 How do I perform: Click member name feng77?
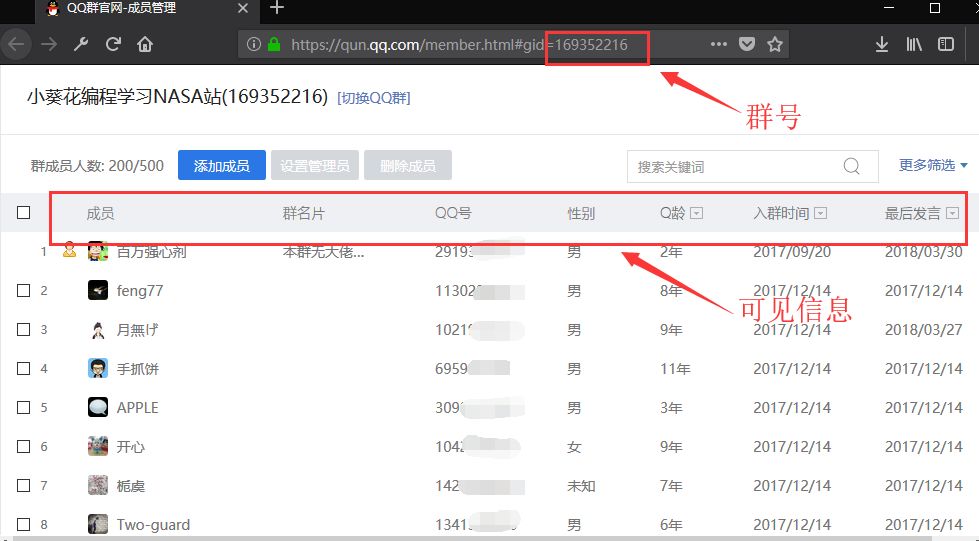[x=140, y=291]
